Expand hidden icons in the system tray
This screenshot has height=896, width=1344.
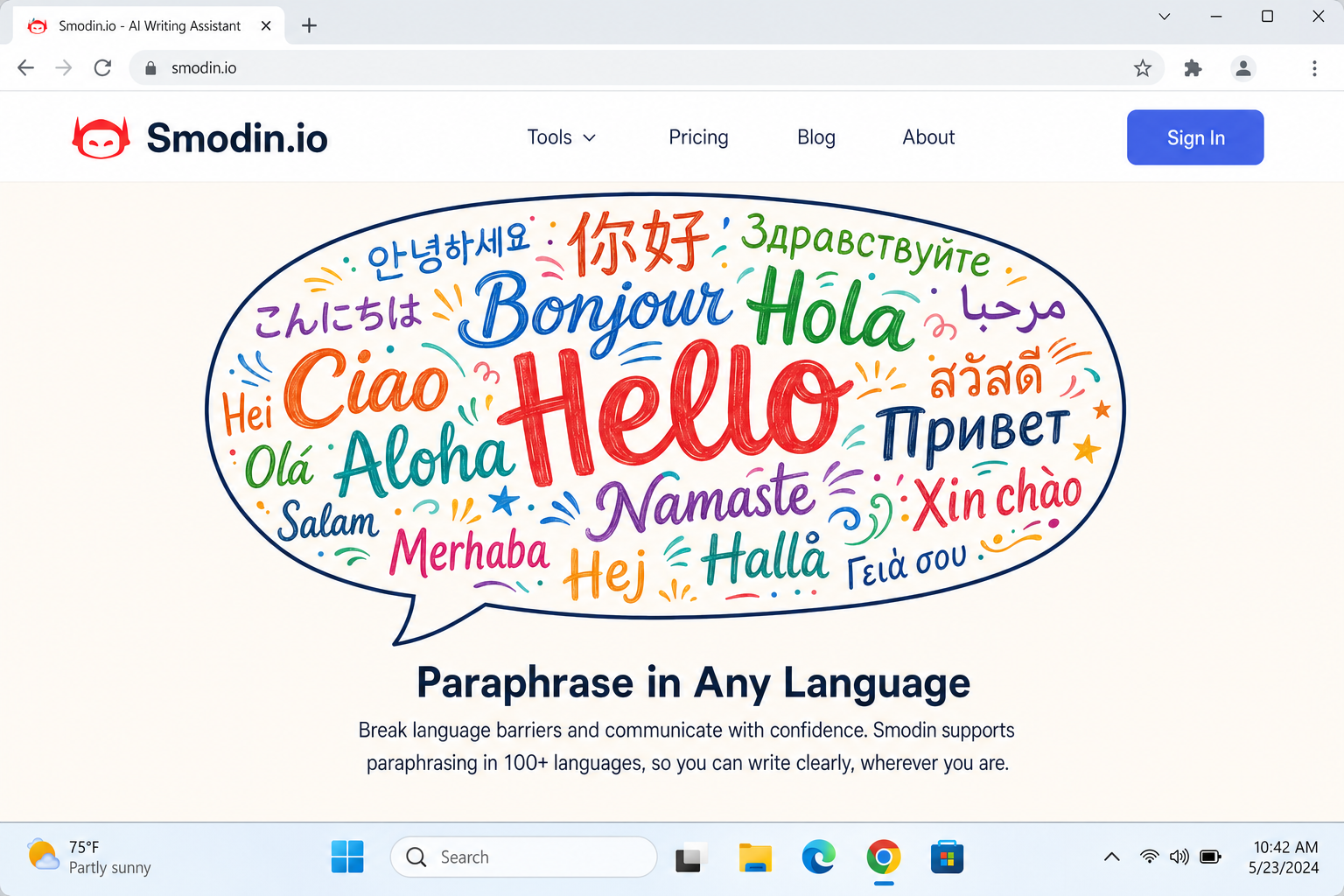1111,857
